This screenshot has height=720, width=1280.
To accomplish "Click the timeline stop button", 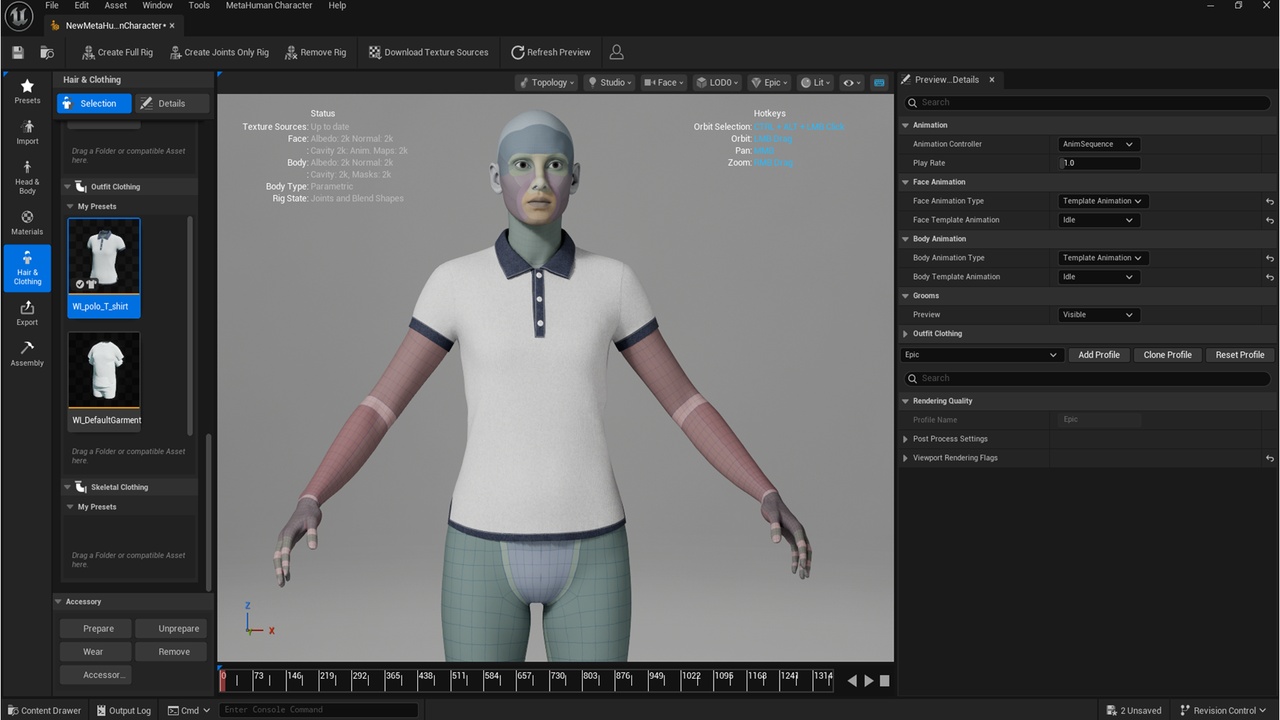I will pos(884,681).
